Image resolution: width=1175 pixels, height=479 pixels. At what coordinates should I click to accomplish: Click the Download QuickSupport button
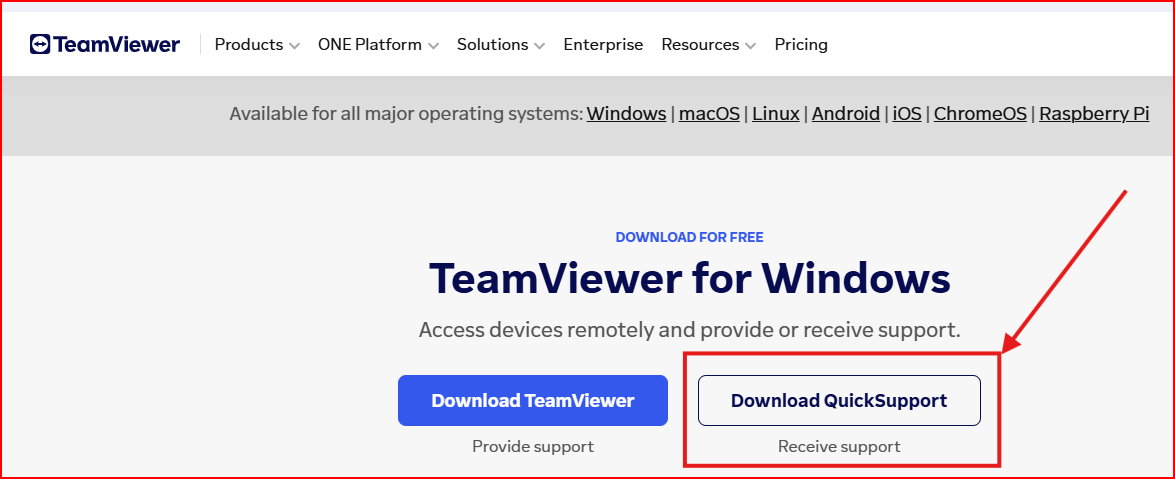click(x=839, y=400)
